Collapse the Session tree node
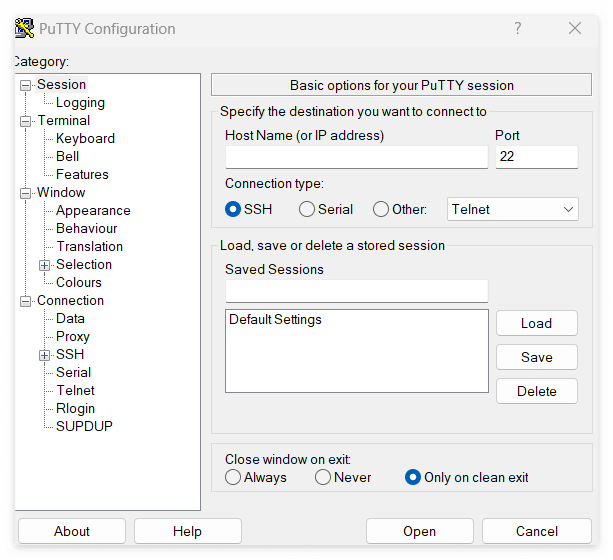This screenshot has height=560, width=613. coord(25,85)
